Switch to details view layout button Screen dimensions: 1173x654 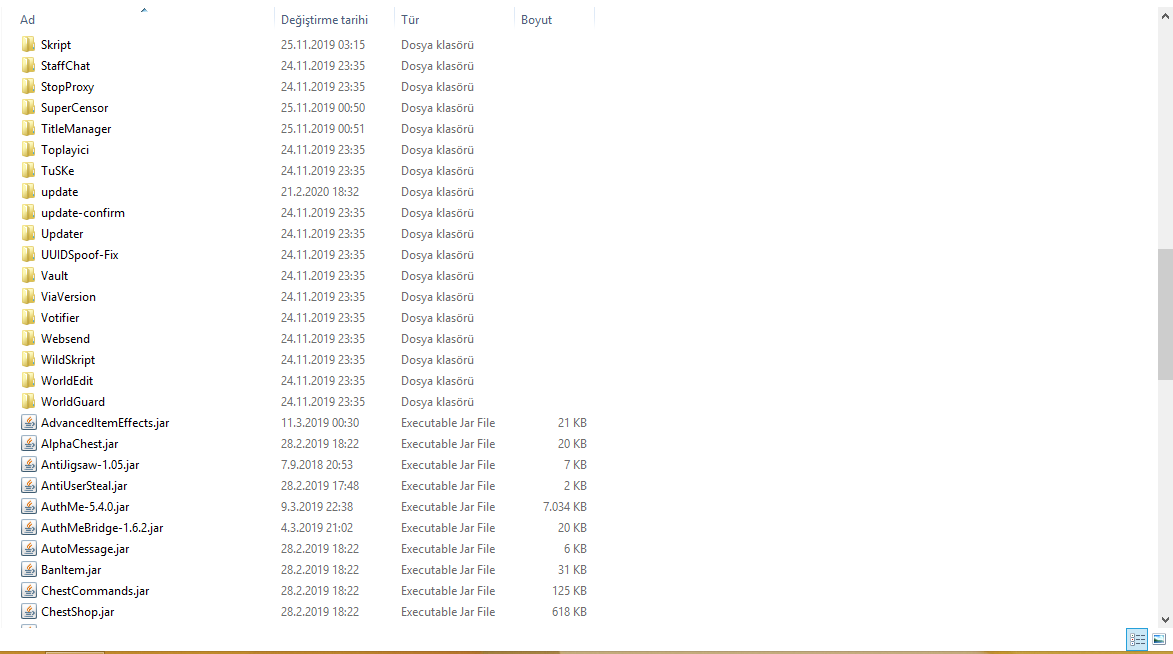(x=1137, y=639)
